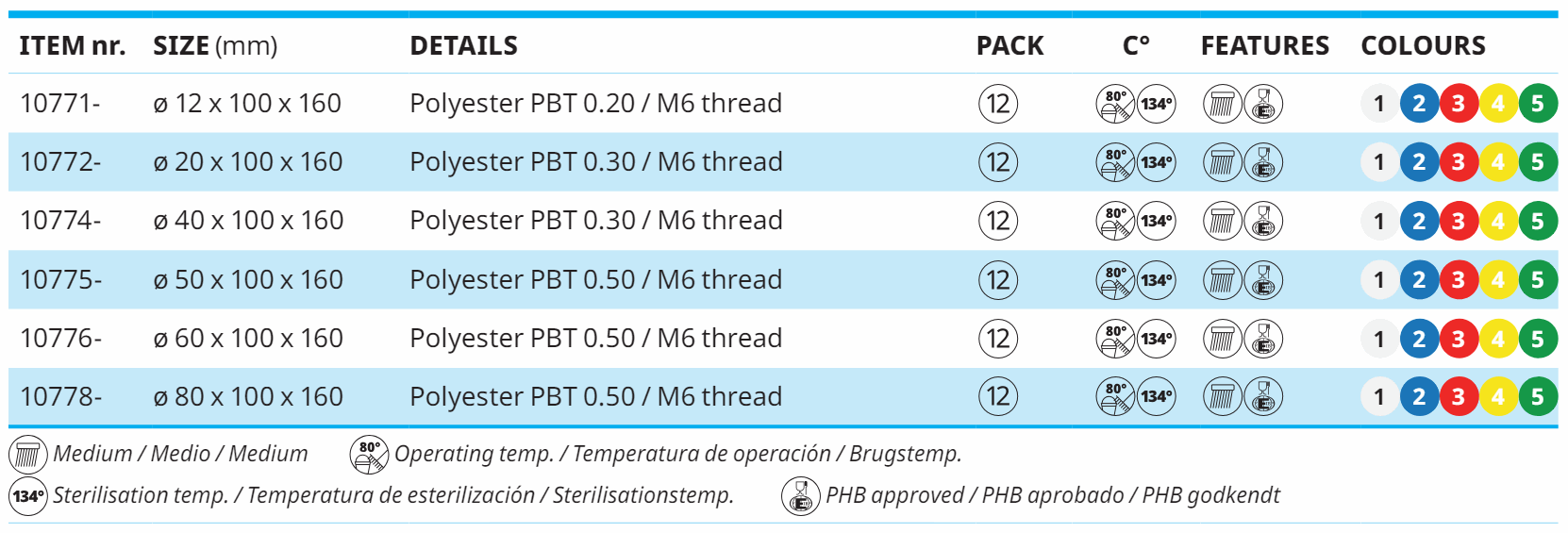Select blue colour 2 for item 10772
This screenshot has height=533, width=1568.
click(1419, 162)
